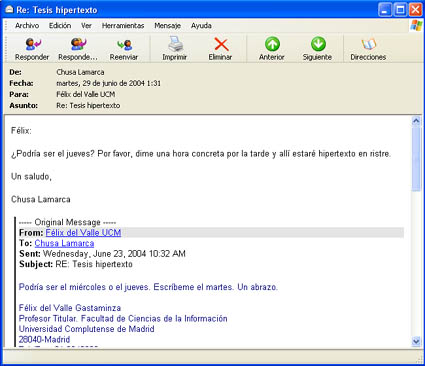Click the scrollbar down arrow
425x366 pixels.
[416, 341]
